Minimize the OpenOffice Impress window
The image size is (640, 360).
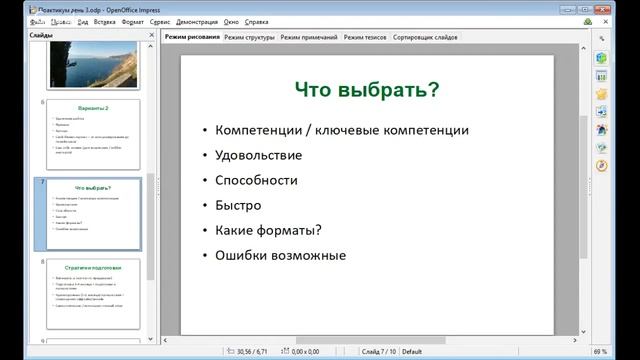click(x=567, y=9)
